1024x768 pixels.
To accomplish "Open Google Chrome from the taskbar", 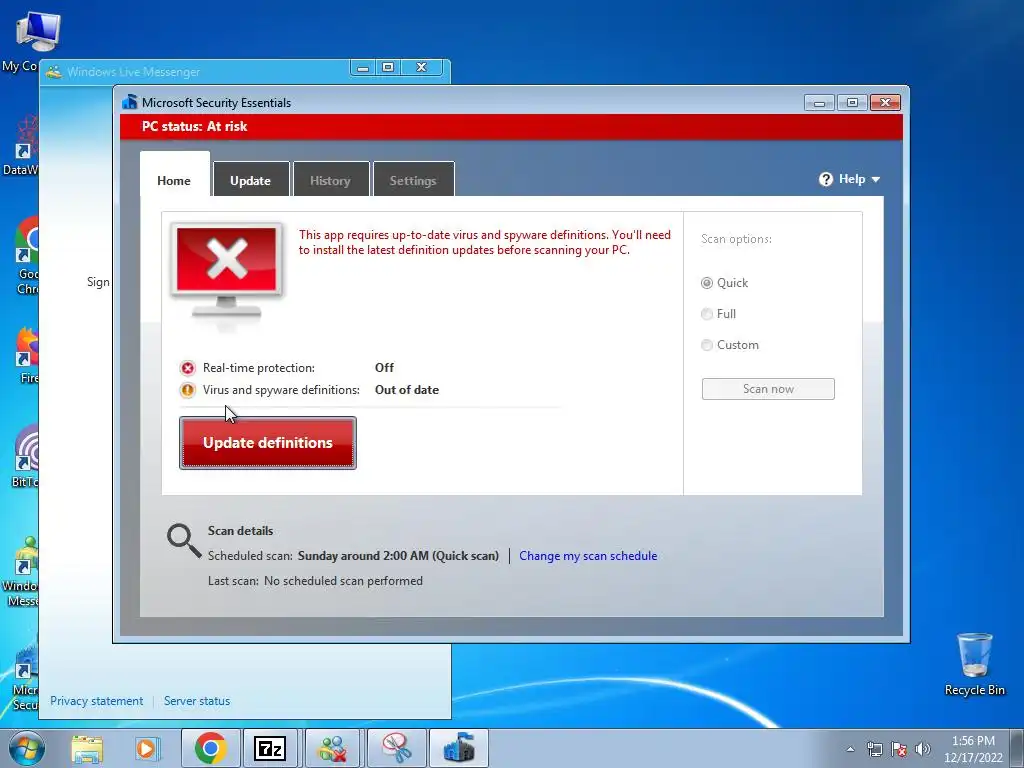I will [210, 748].
